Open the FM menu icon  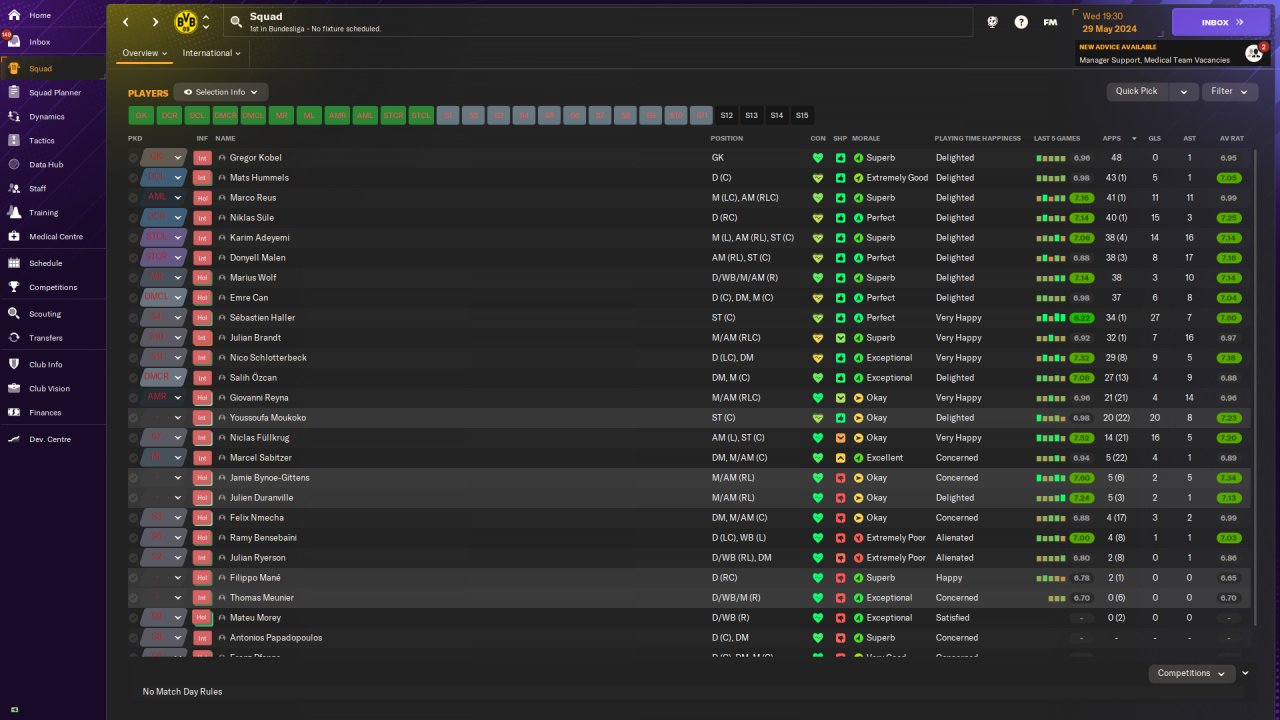click(1050, 22)
